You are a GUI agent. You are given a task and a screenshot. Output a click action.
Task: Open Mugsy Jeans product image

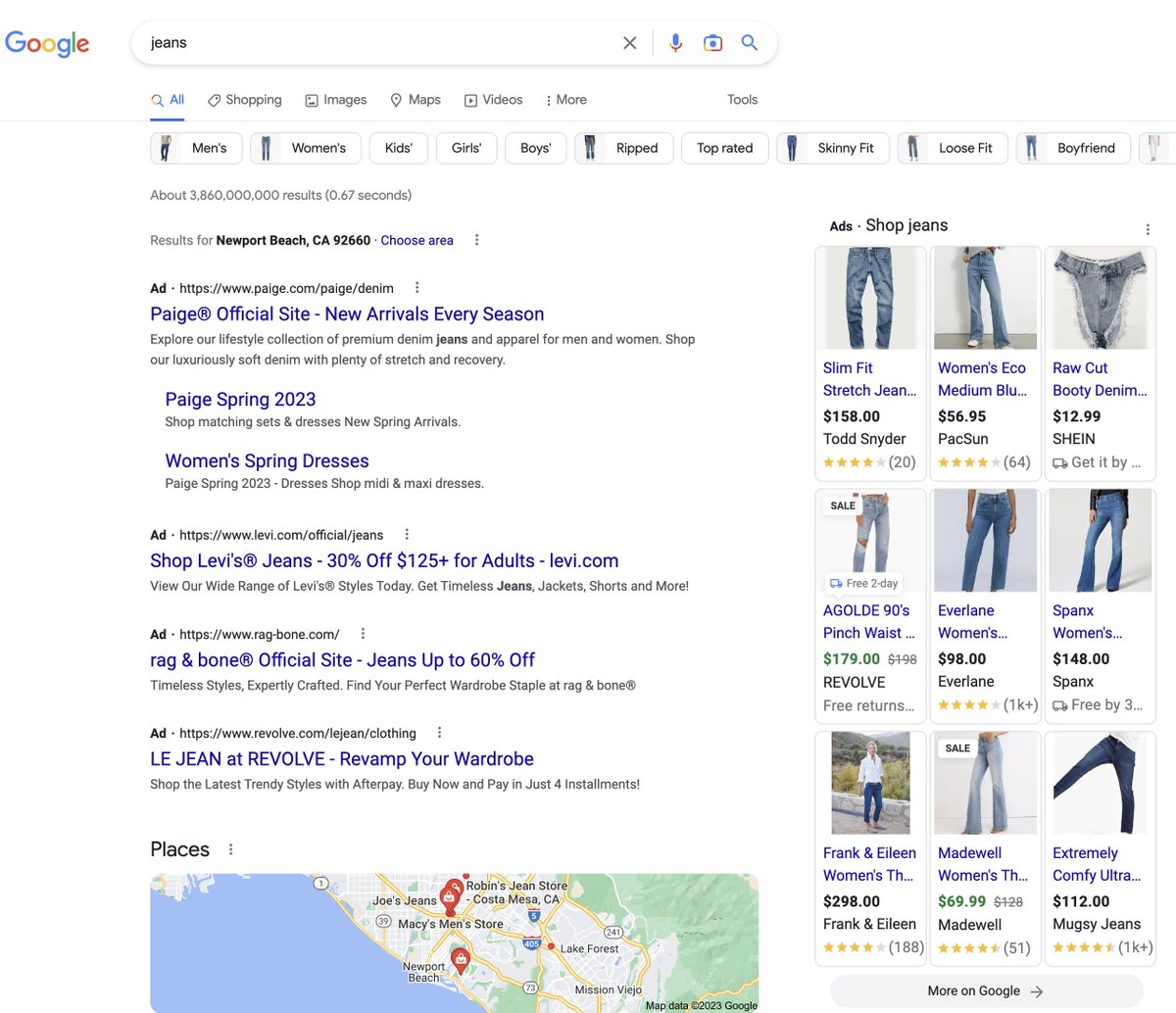click(x=1100, y=783)
